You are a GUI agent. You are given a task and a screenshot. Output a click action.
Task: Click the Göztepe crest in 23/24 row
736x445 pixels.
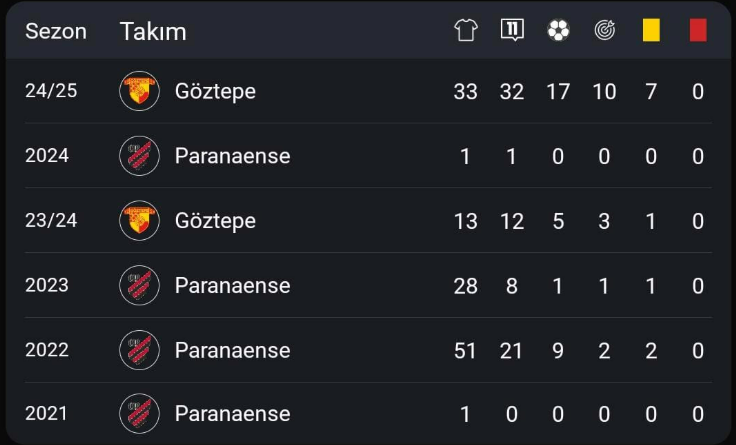pos(139,221)
